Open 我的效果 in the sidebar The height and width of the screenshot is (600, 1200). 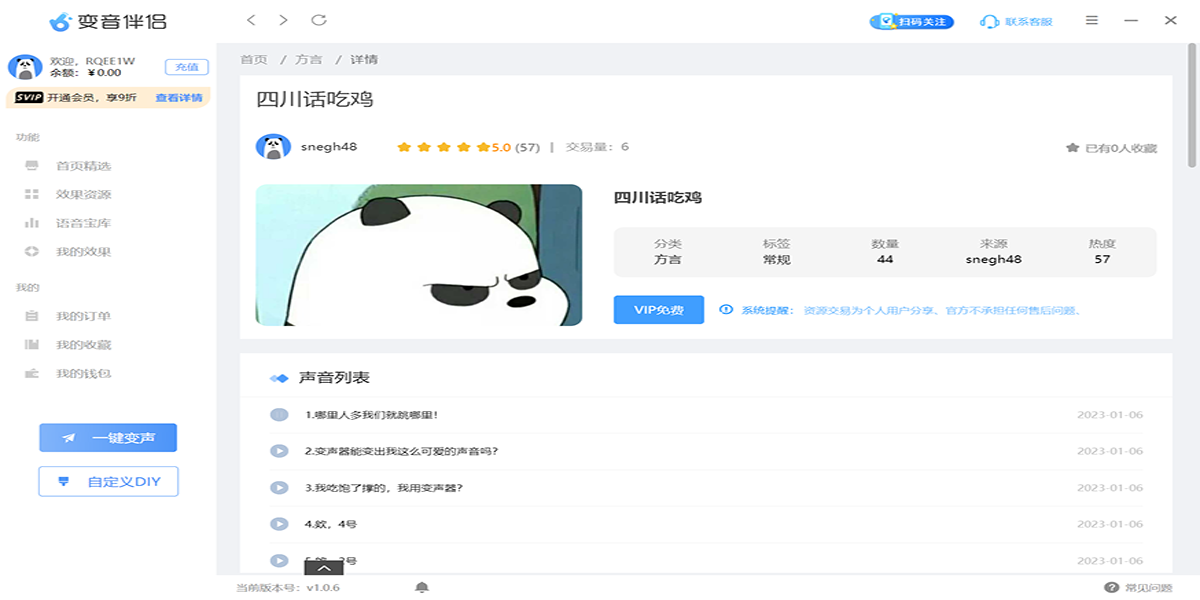[x=84, y=252]
